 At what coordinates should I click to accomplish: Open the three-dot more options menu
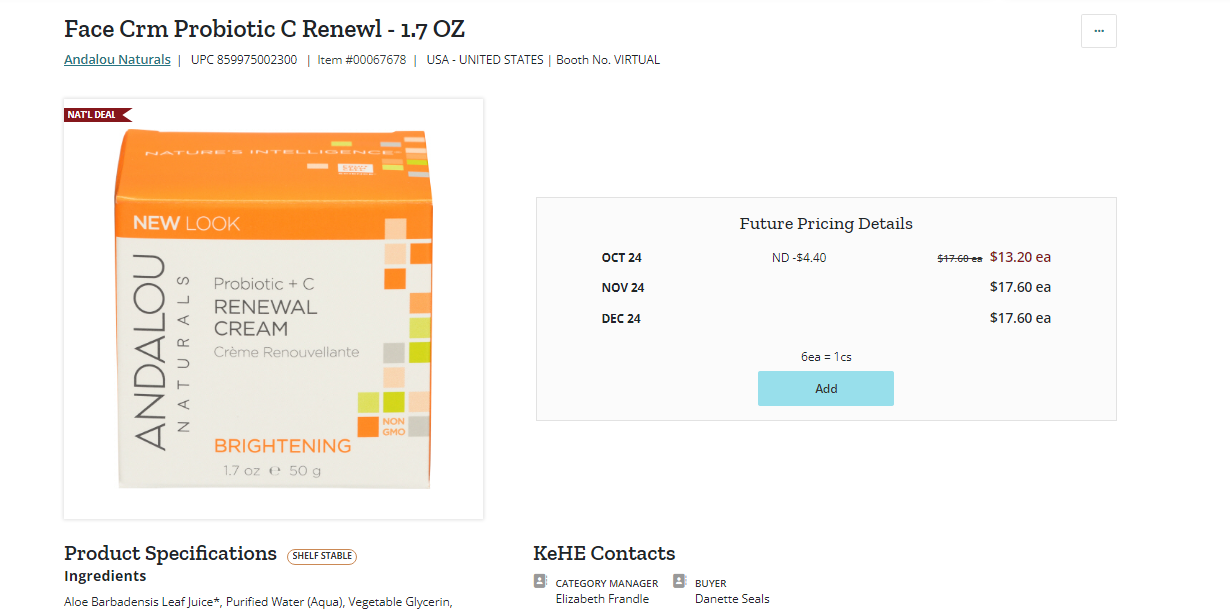[1098, 31]
